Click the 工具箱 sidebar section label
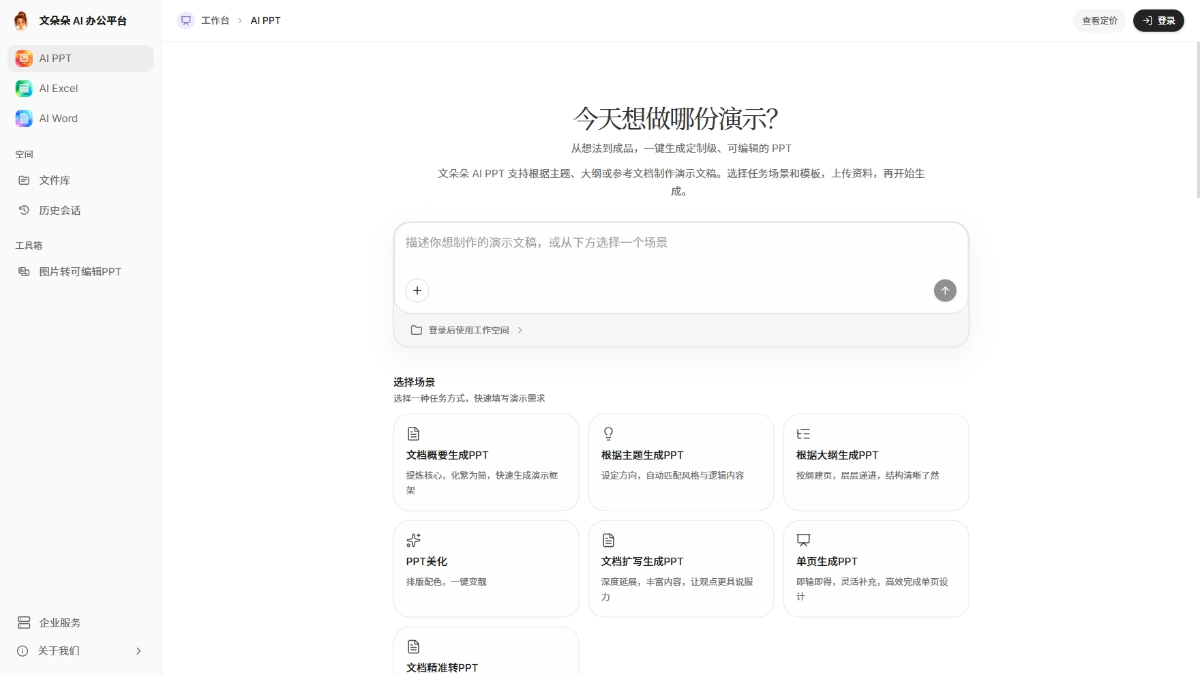The width and height of the screenshot is (1200, 675). click(29, 245)
